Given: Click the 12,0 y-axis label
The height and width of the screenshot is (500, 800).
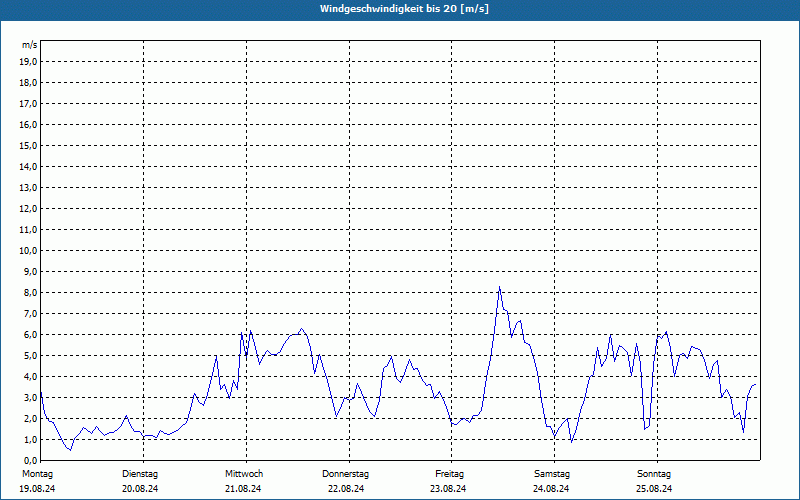Looking at the screenshot, I should (28, 209).
